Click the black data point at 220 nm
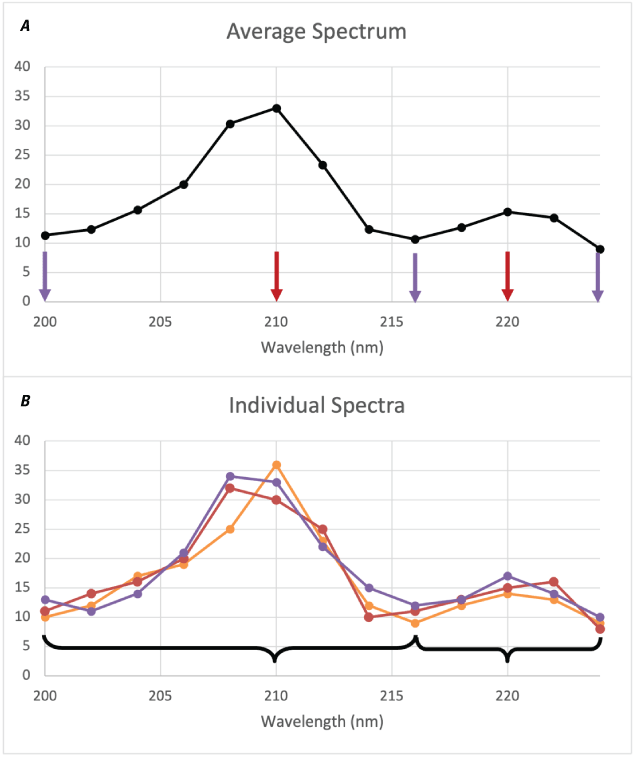This screenshot has width=635, height=758. coord(508,212)
